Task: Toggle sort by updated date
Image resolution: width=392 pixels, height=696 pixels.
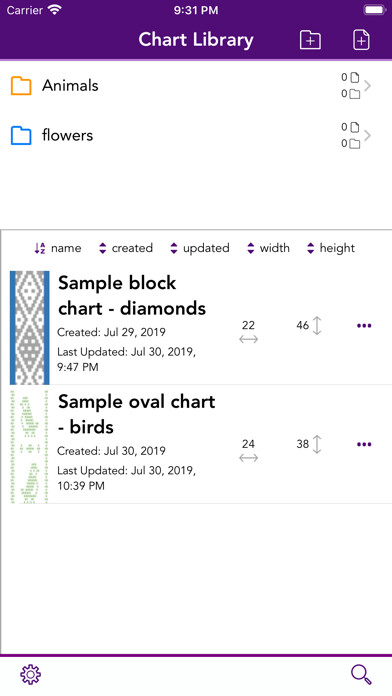Action: (x=200, y=248)
